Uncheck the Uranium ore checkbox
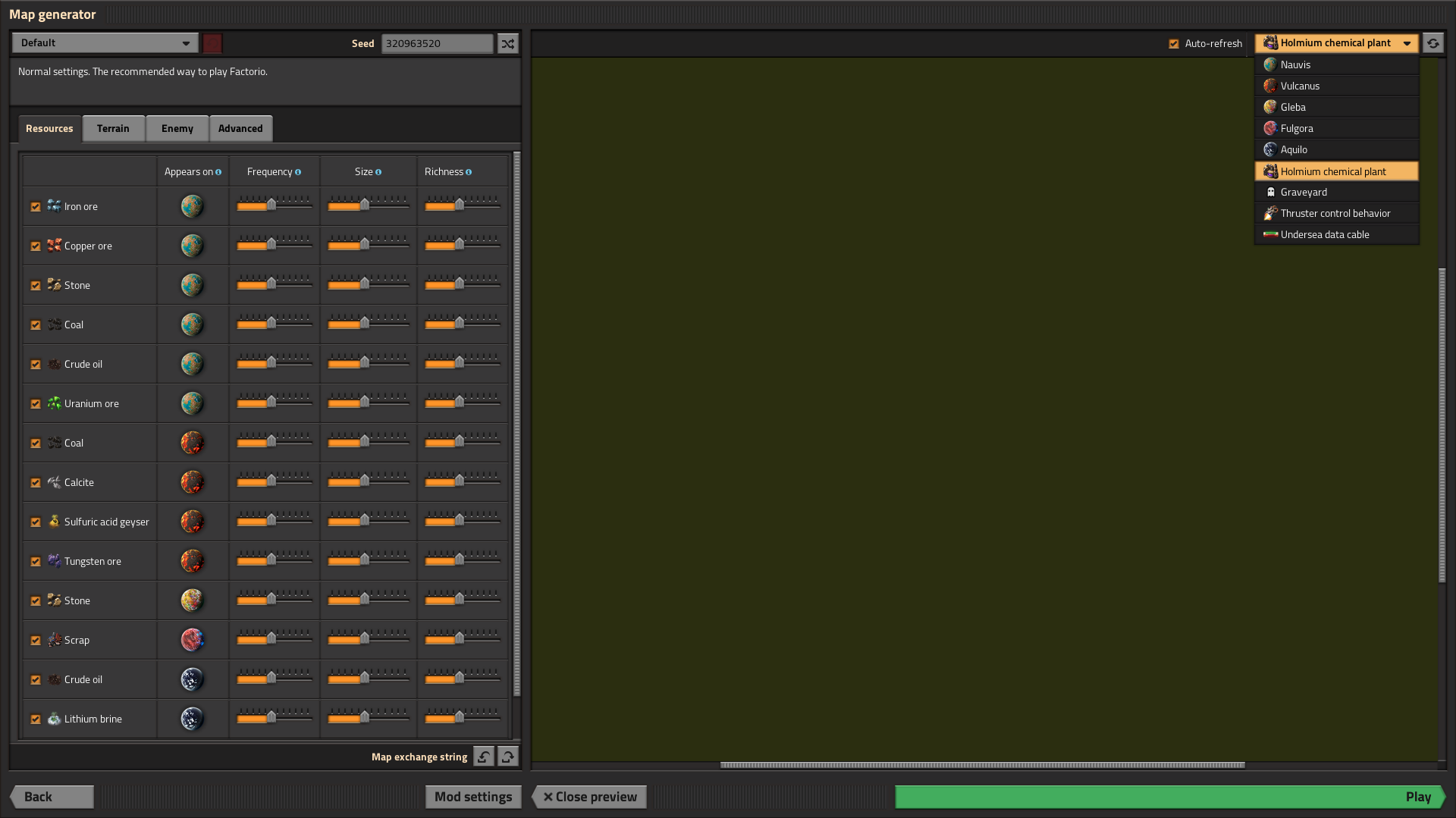Viewport: 1456px width, 818px height. point(36,404)
